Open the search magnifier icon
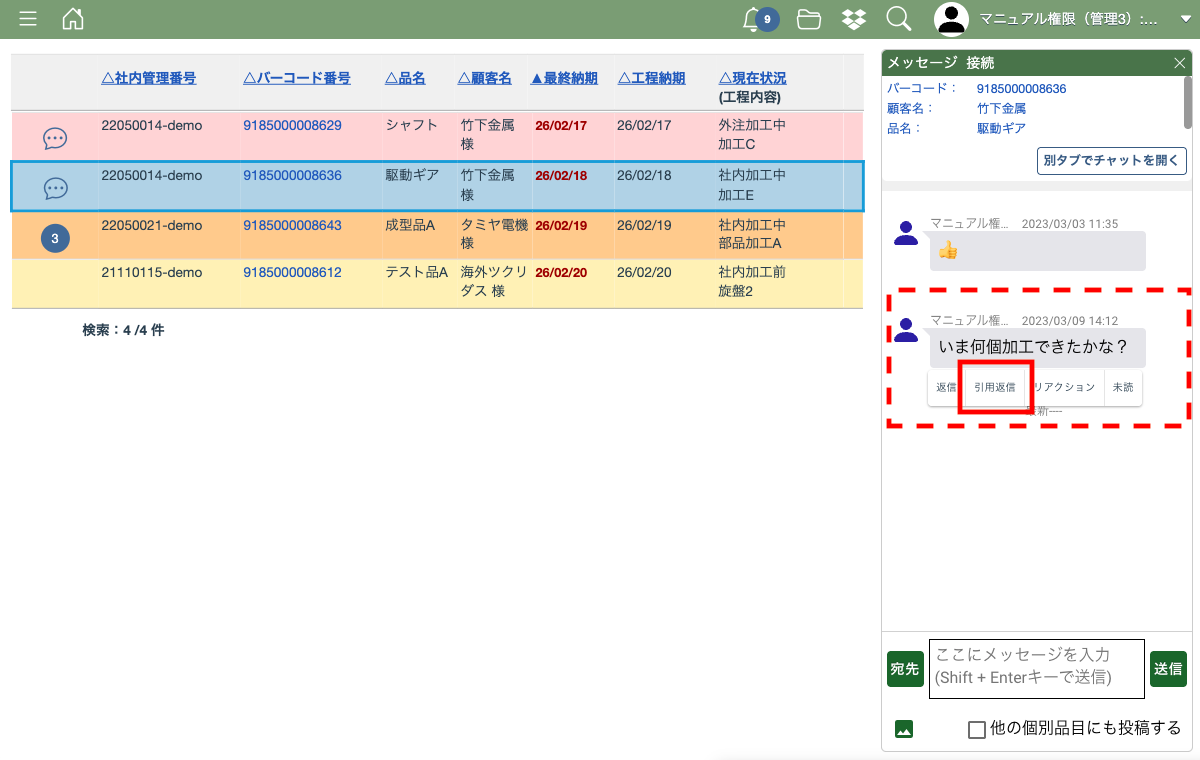The image size is (1200, 760). (x=898, y=19)
